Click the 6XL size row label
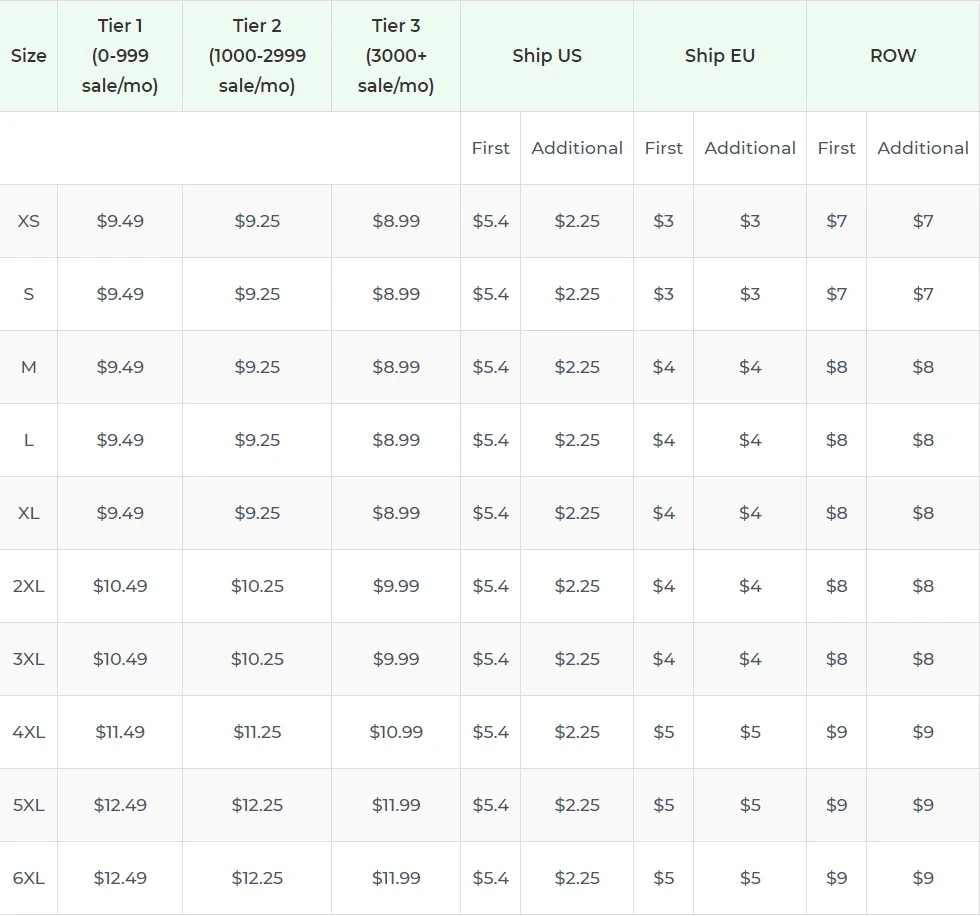Screen dimensions: 980x916 point(29,877)
